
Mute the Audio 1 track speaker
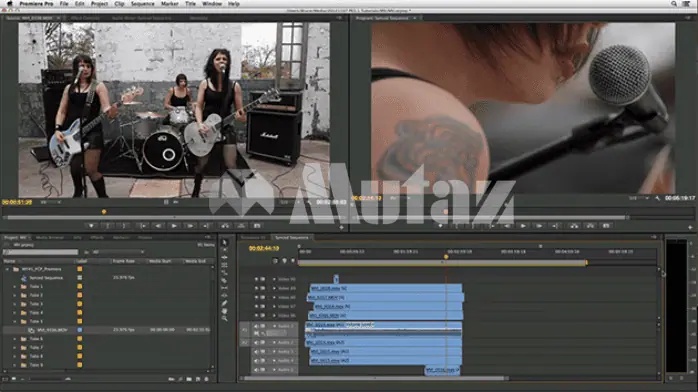tap(256, 326)
